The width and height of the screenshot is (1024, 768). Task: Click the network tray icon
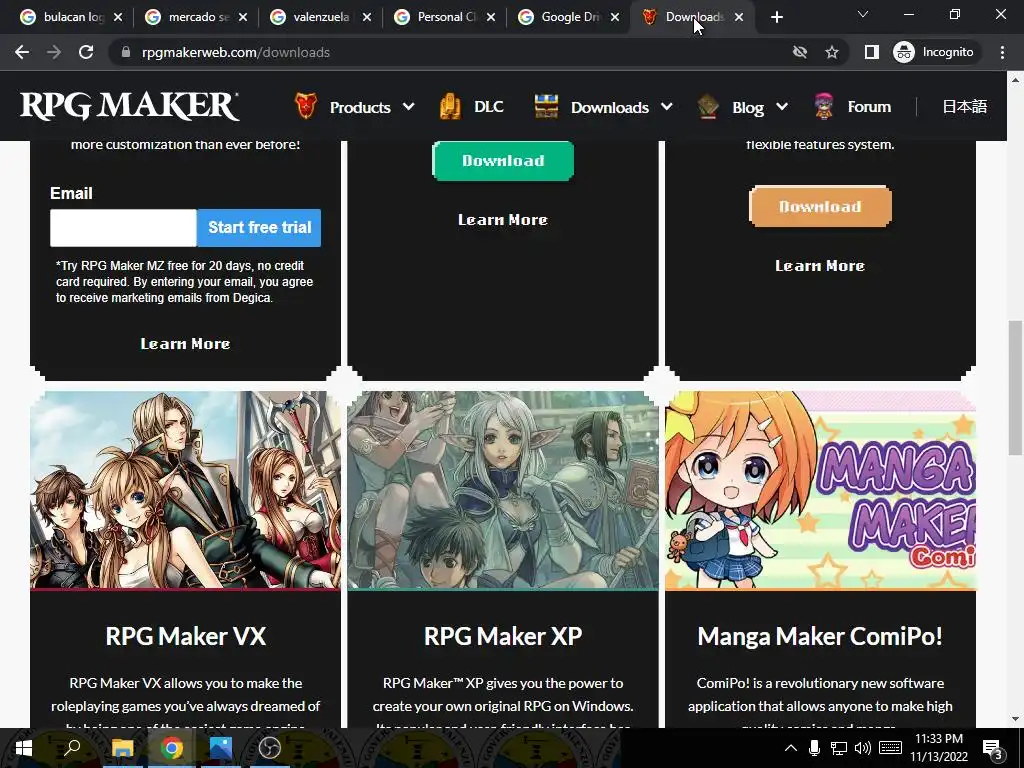click(839, 748)
